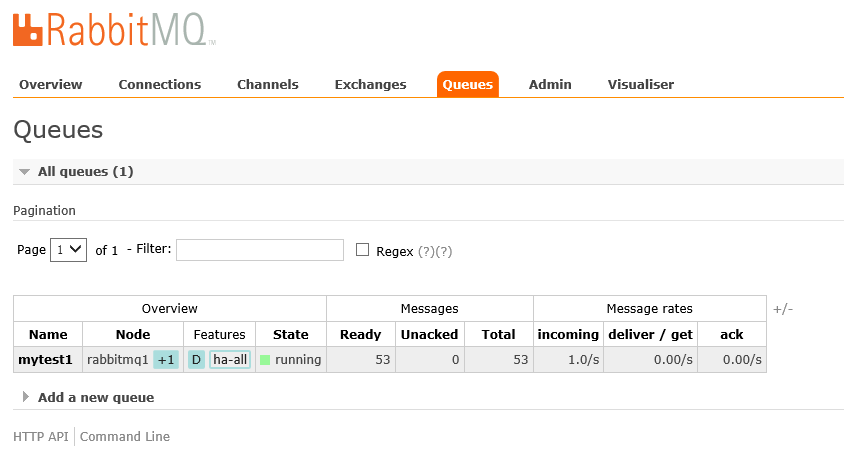This screenshot has width=844, height=458.
Task: Click the D durable feature badge
Action: [x=196, y=360]
